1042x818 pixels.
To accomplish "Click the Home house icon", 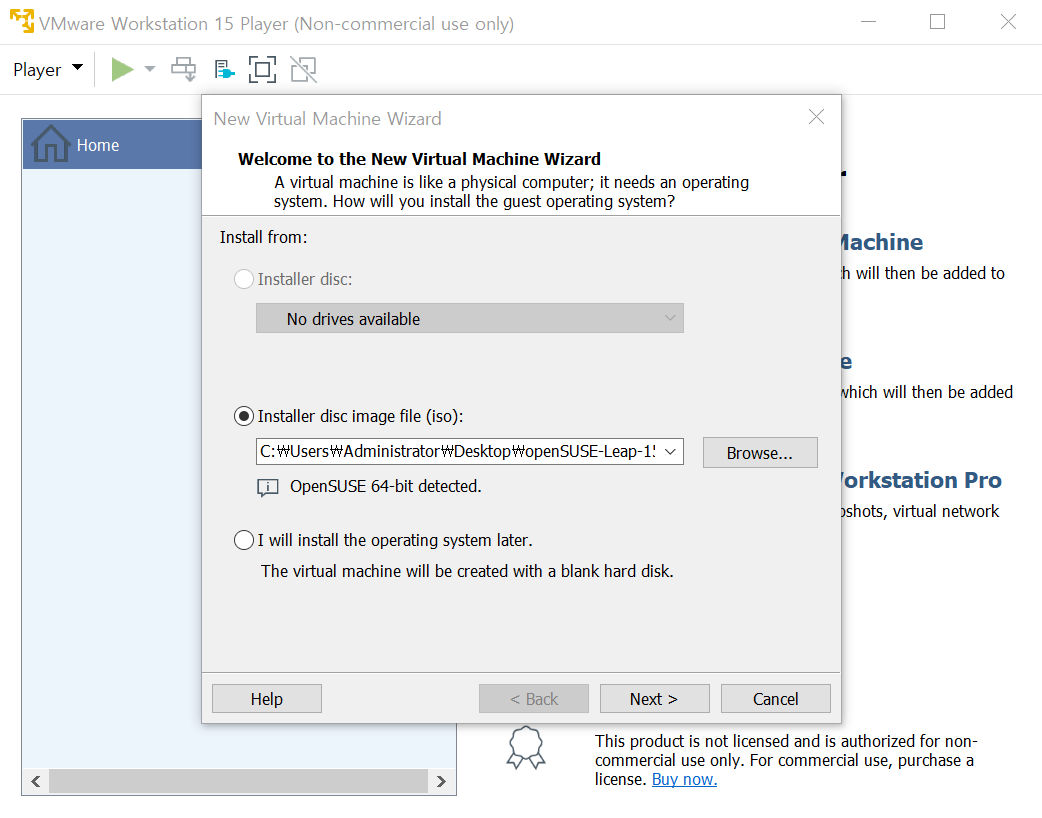I will pyautogui.click(x=51, y=144).
